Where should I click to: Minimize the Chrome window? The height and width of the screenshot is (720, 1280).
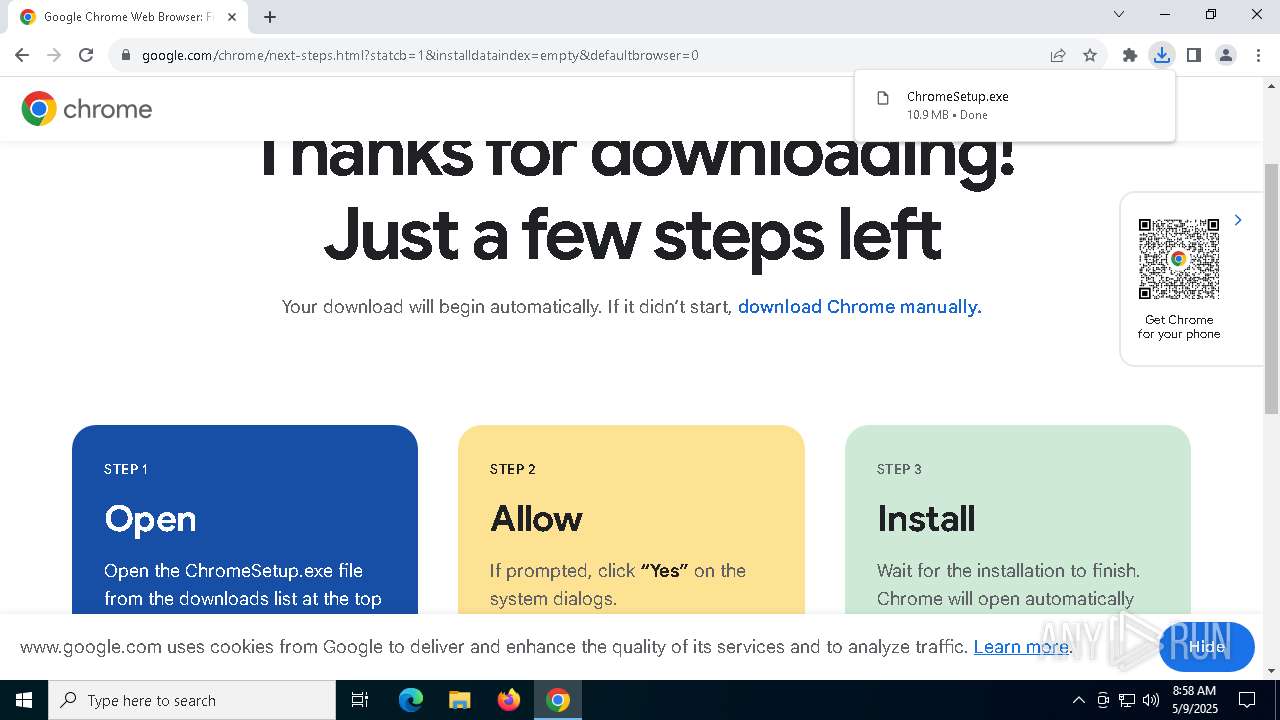click(x=1165, y=14)
